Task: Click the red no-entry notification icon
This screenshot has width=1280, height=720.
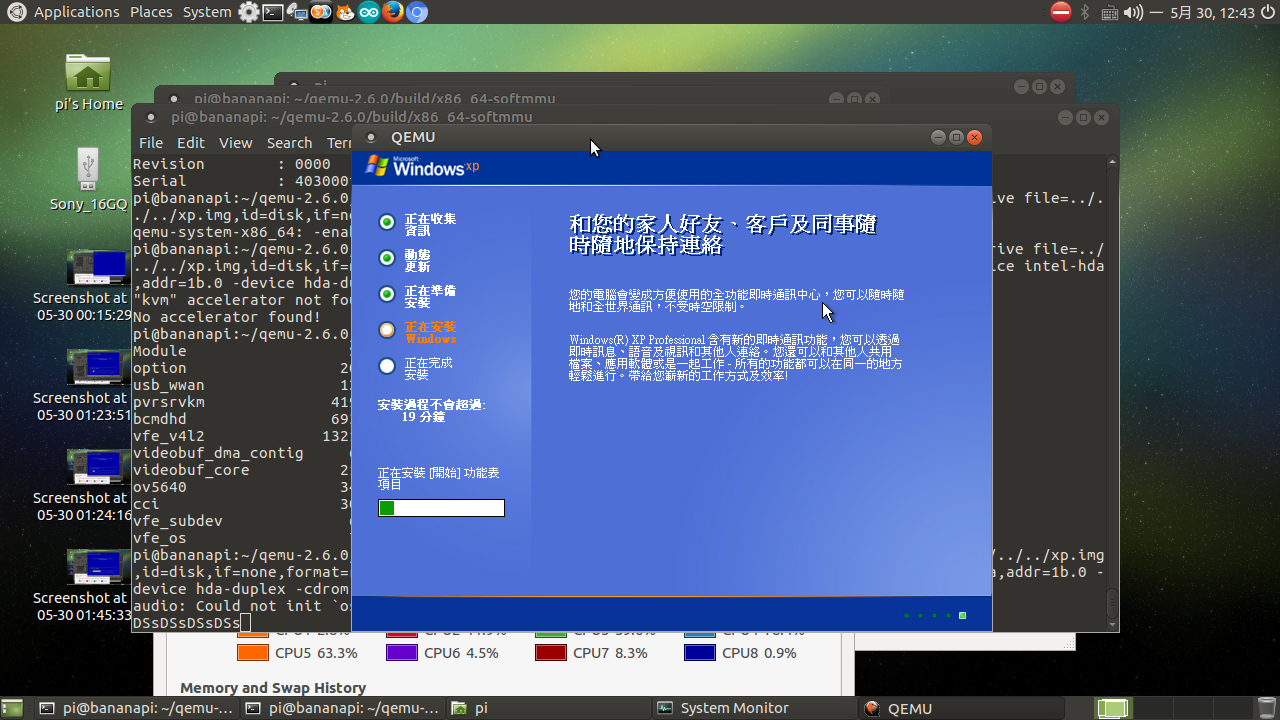Action: (1061, 12)
